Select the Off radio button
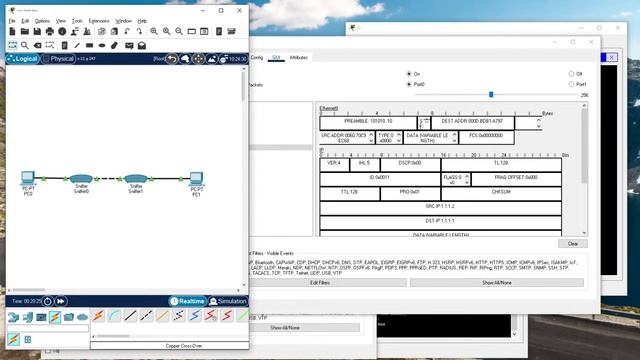Screen dimensions: 640x360 pos(571,74)
